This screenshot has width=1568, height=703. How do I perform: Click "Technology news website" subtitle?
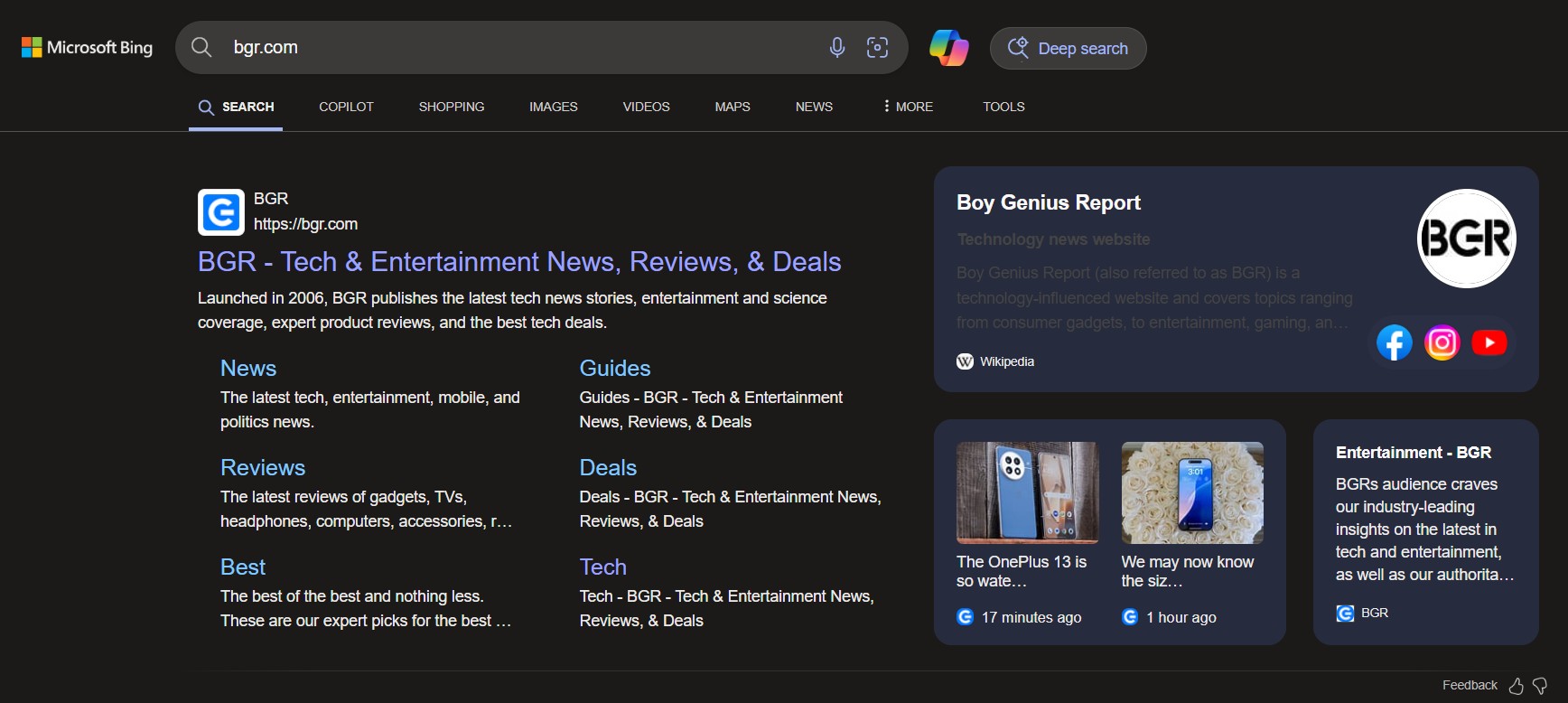click(1053, 239)
